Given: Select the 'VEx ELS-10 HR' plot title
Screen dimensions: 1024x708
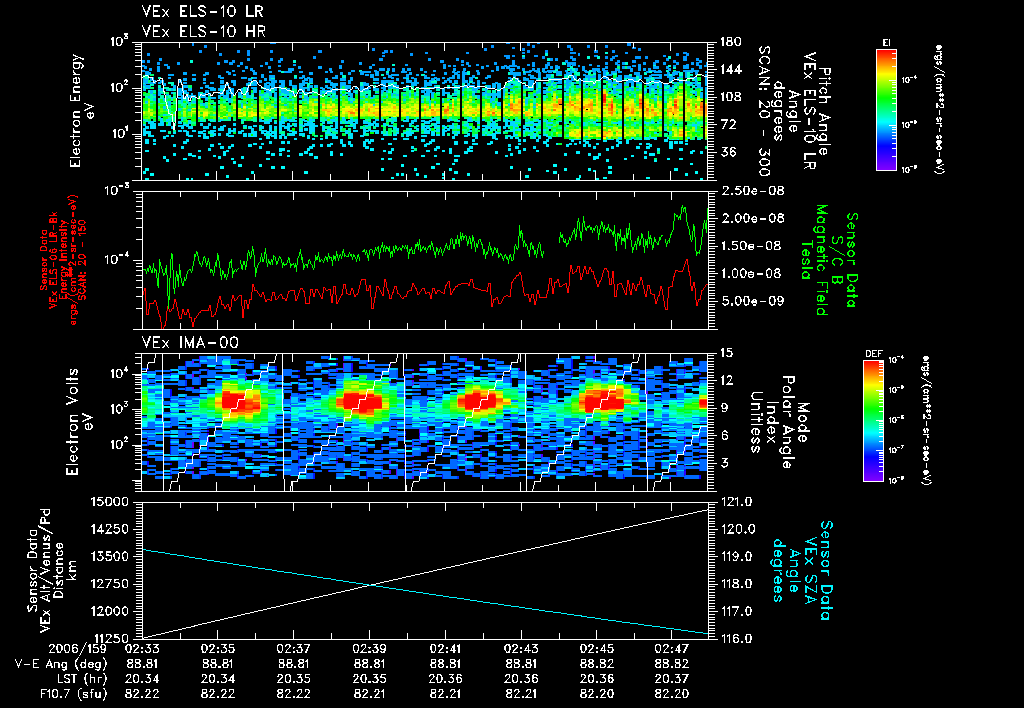Looking at the screenshot, I should (x=204, y=31).
